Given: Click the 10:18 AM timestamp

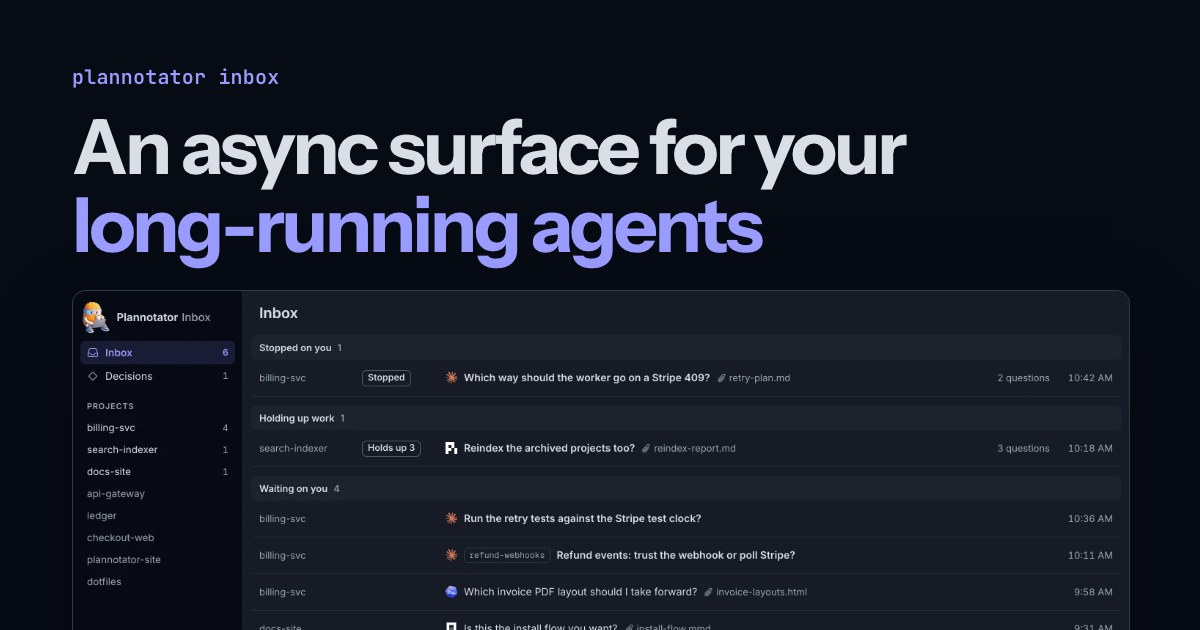Looking at the screenshot, I should pos(1090,448).
